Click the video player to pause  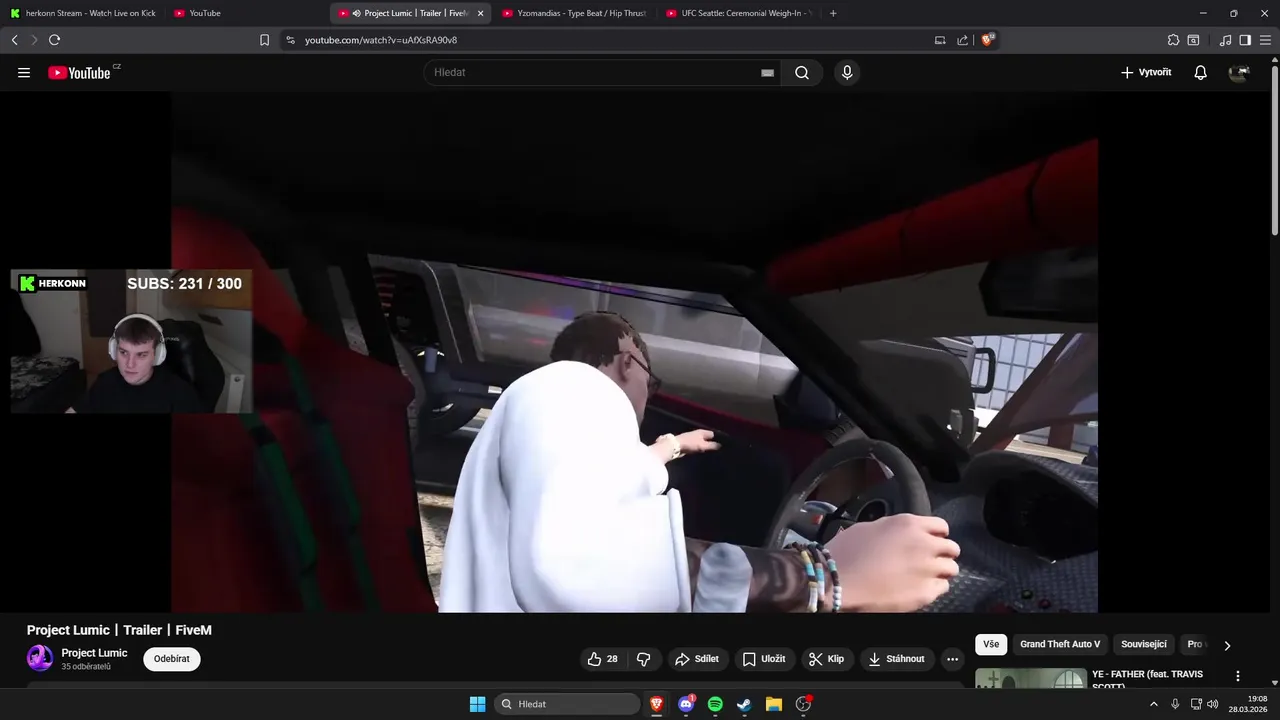click(634, 352)
